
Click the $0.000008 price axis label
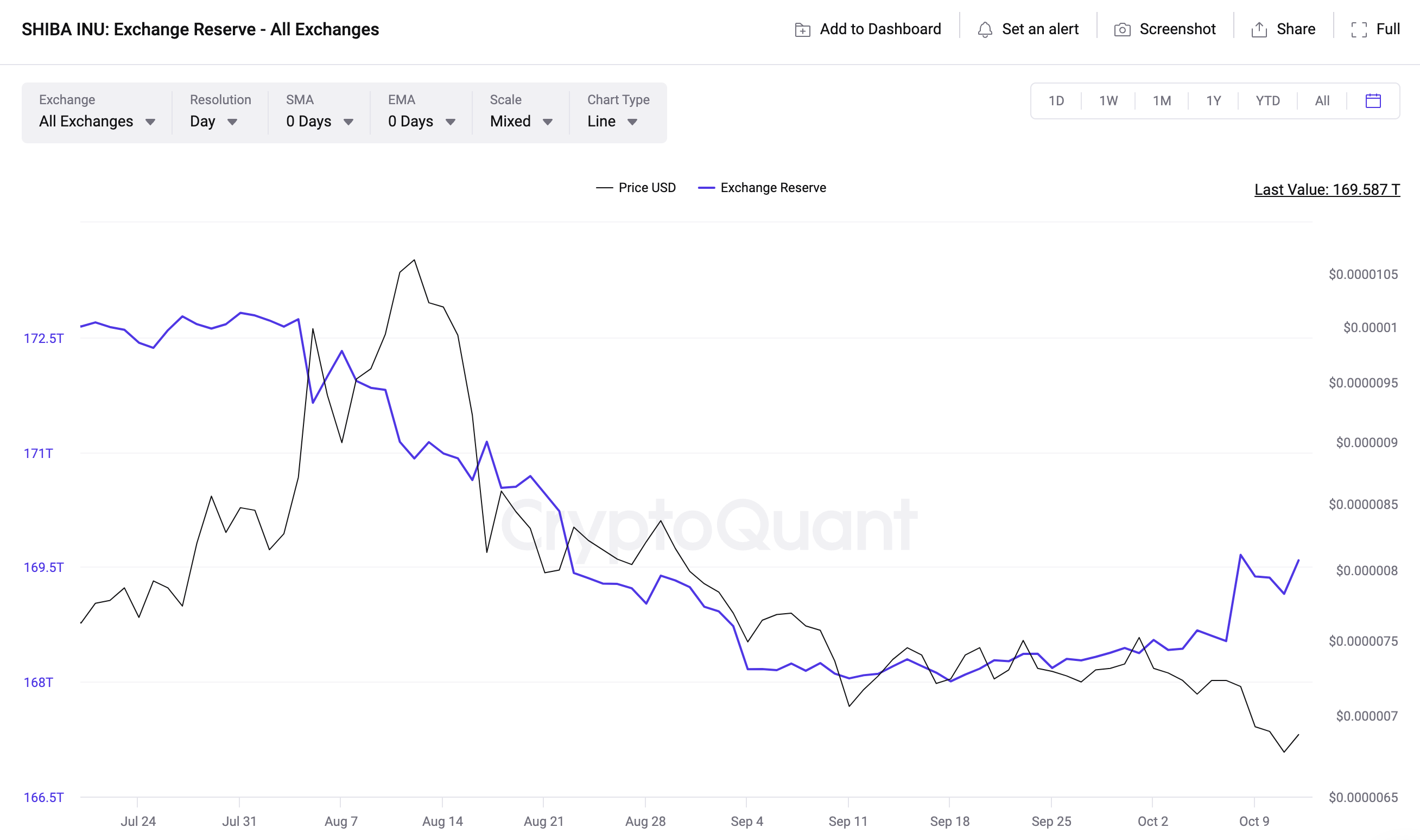point(1367,570)
